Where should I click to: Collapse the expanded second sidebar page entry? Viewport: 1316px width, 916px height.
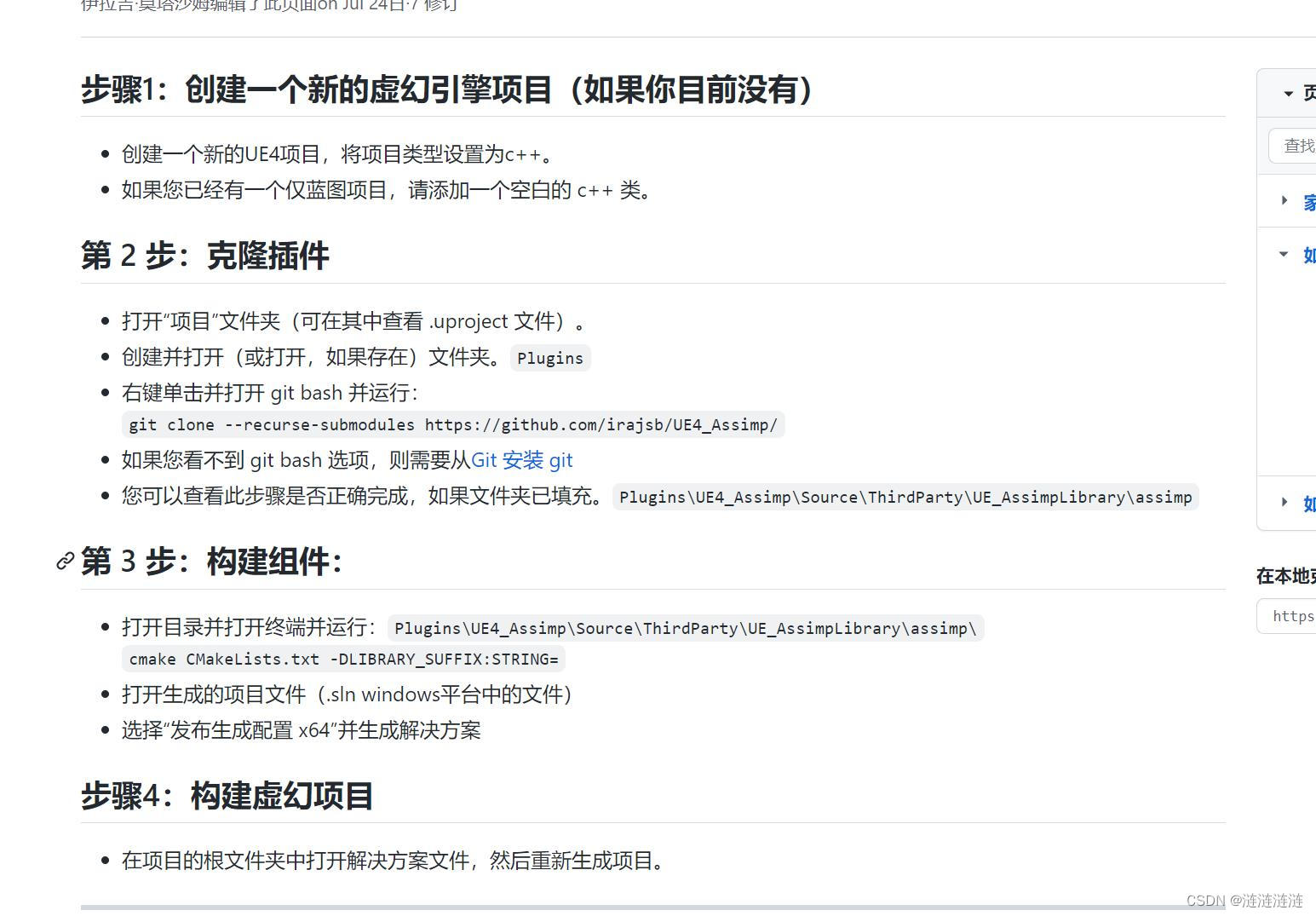[x=1284, y=254]
